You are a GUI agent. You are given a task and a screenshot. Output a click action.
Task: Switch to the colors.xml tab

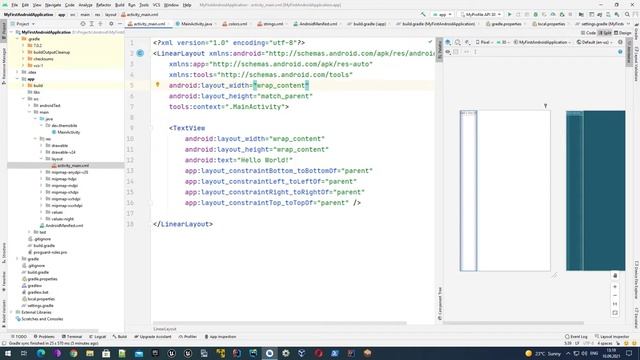tap(236, 24)
